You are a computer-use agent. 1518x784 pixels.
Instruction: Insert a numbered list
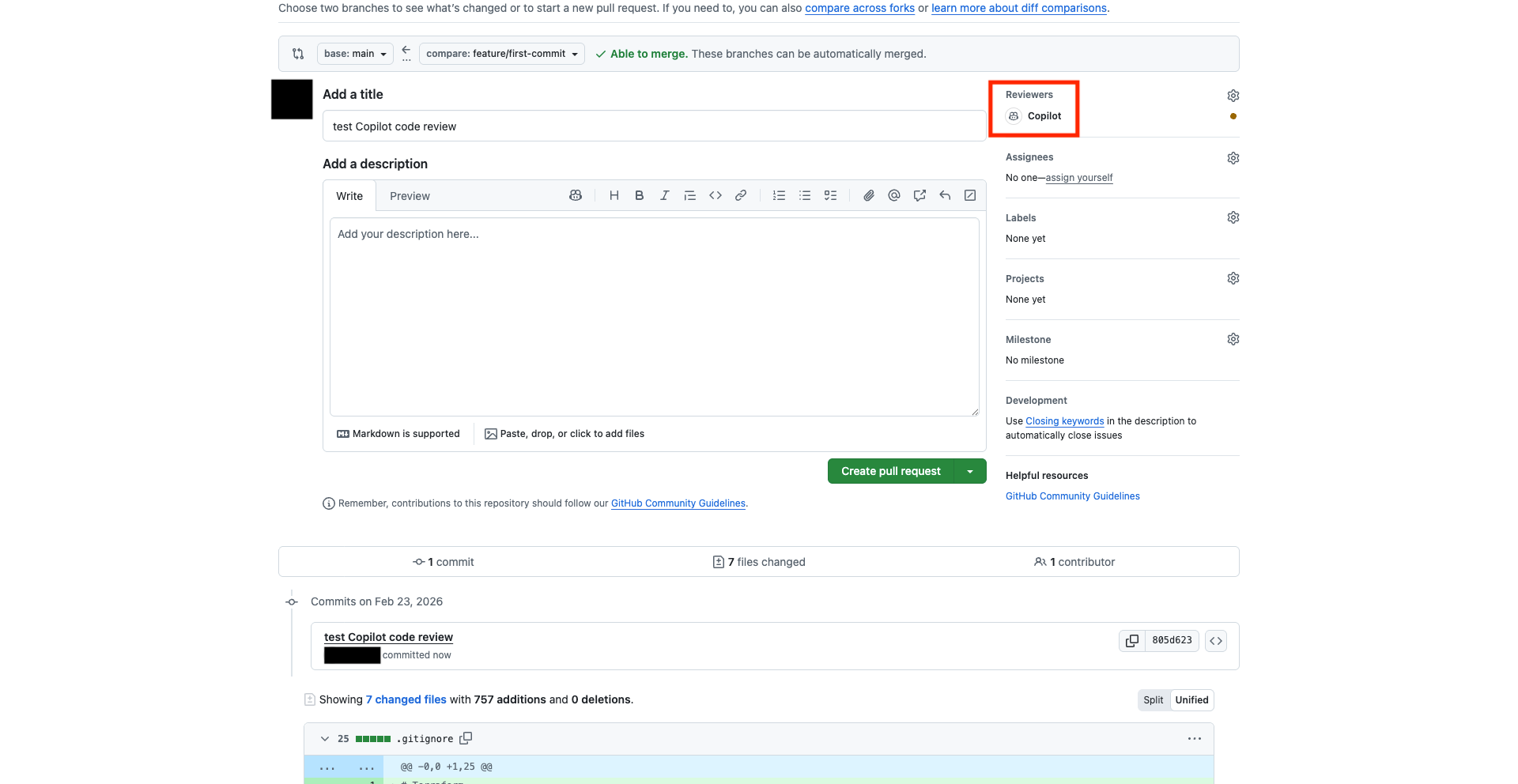[x=779, y=196]
